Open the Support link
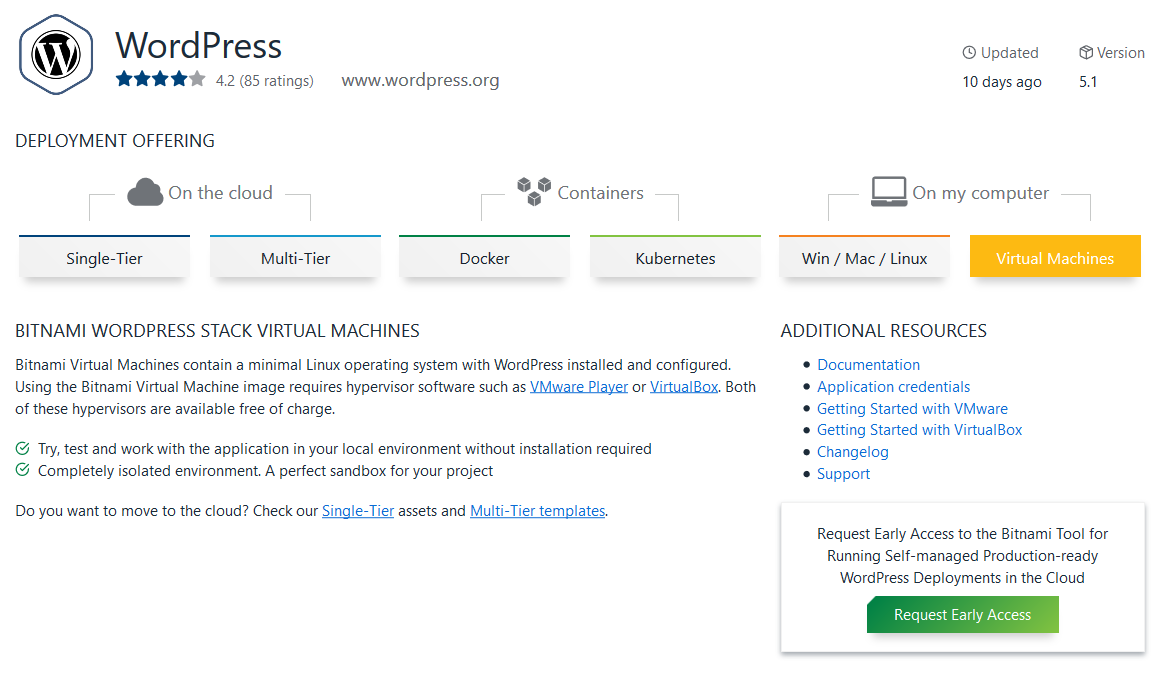 843,474
